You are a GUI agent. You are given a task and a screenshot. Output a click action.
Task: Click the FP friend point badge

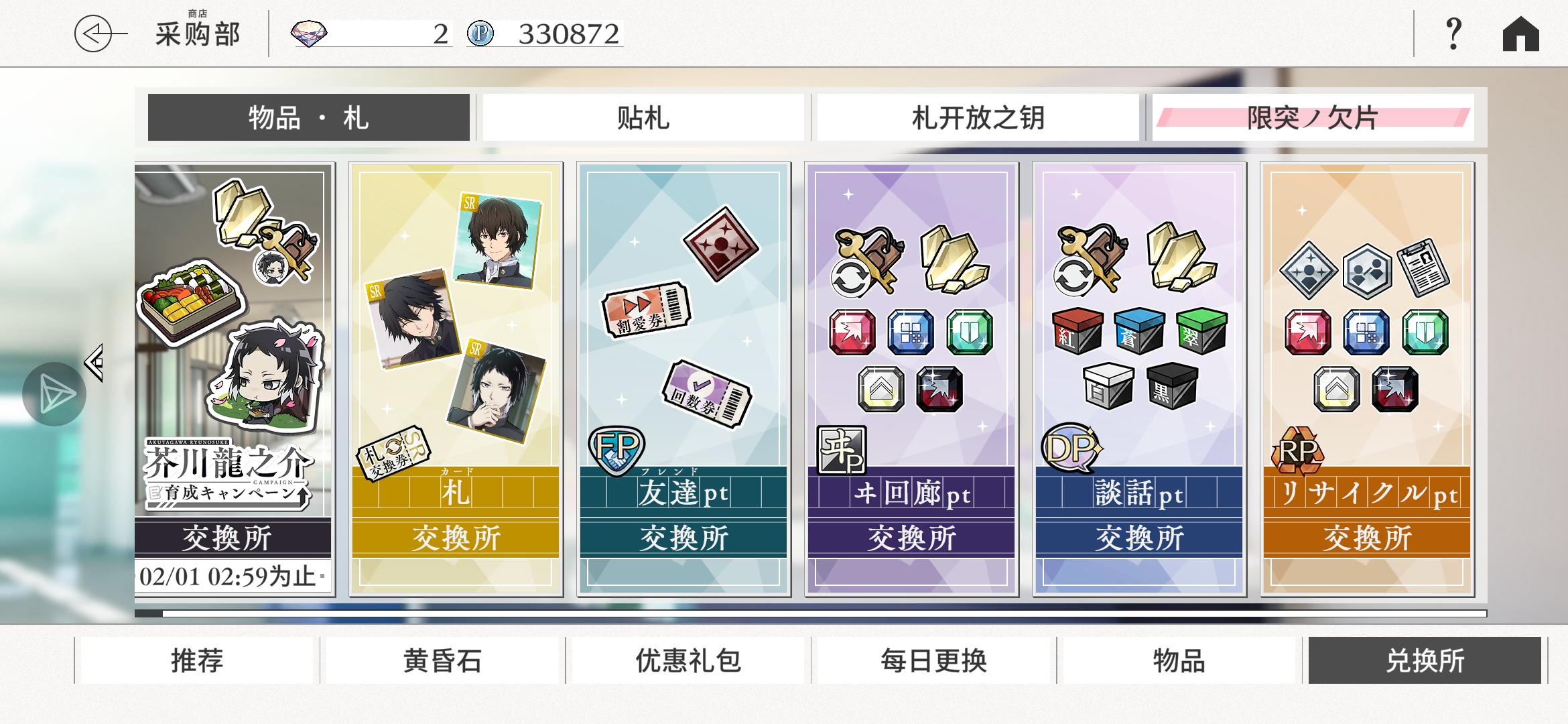click(x=616, y=450)
